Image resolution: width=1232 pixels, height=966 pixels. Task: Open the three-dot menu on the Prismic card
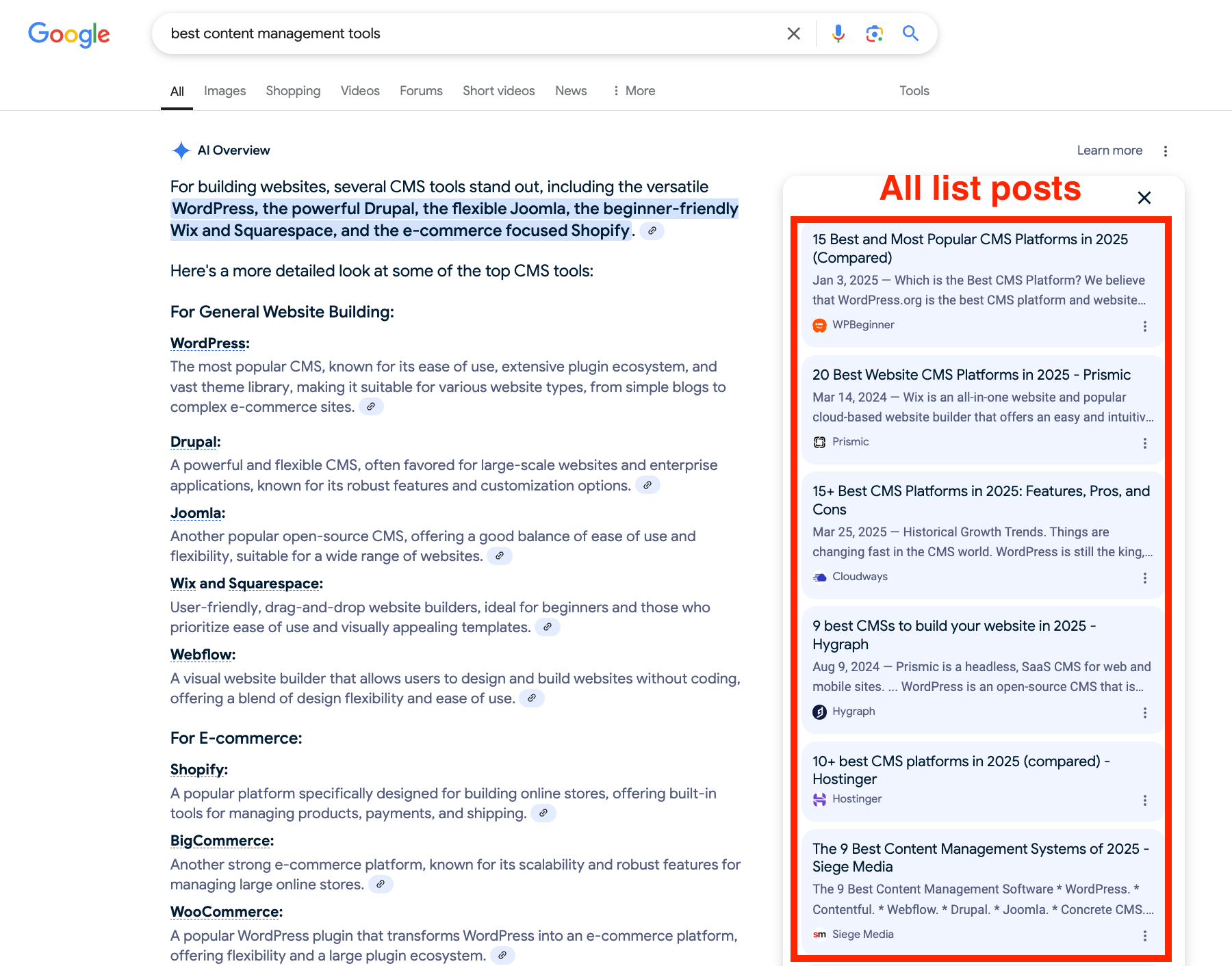coord(1145,443)
